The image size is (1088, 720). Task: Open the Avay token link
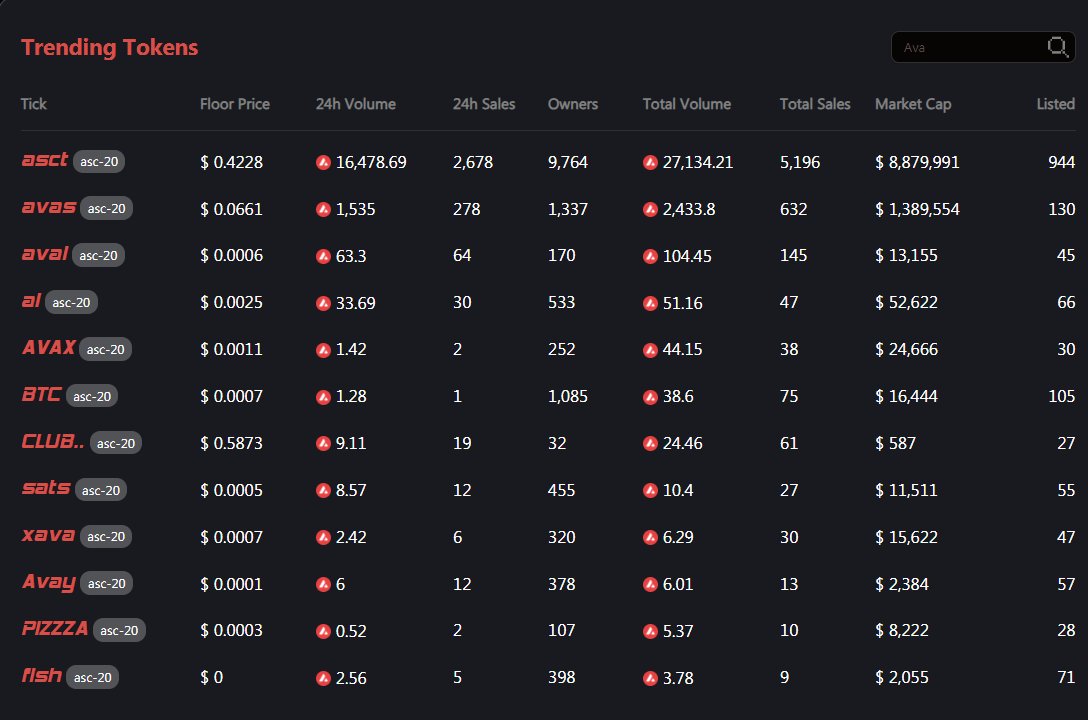(x=49, y=582)
